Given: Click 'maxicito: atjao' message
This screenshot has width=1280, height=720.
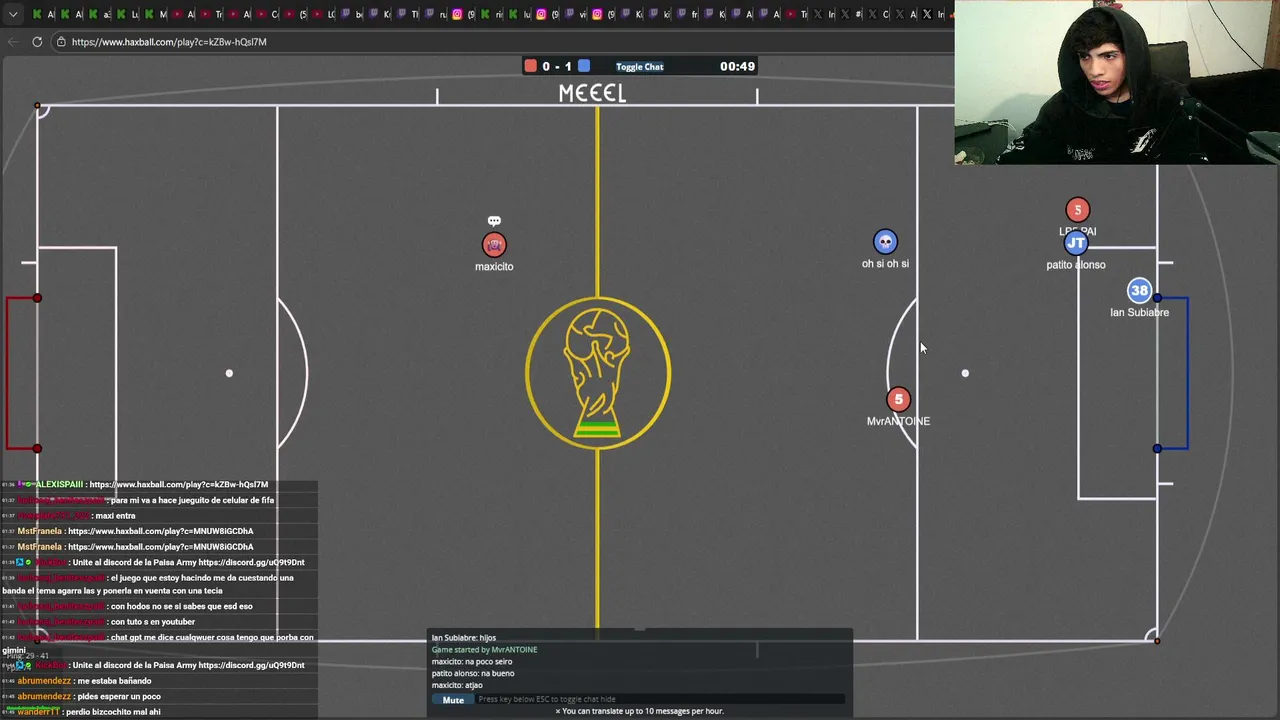Looking at the screenshot, I should tap(457, 686).
